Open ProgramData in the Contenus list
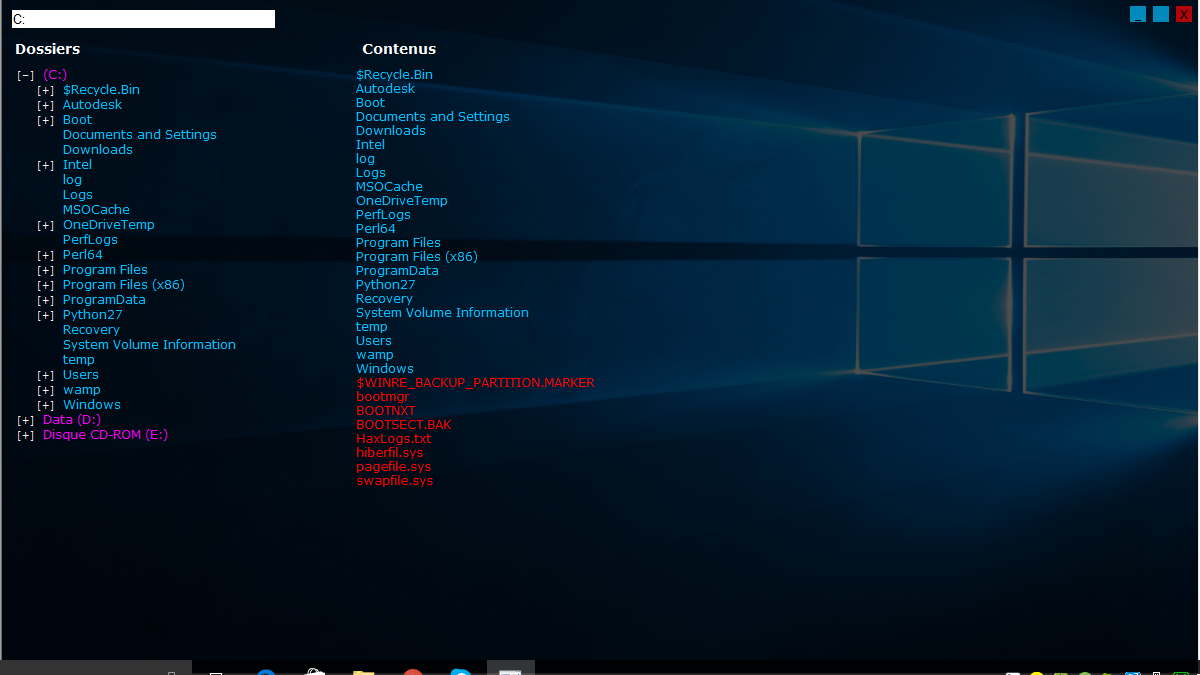Image resolution: width=1200 pixels, height=675 pixels. (x=397, y=271)
